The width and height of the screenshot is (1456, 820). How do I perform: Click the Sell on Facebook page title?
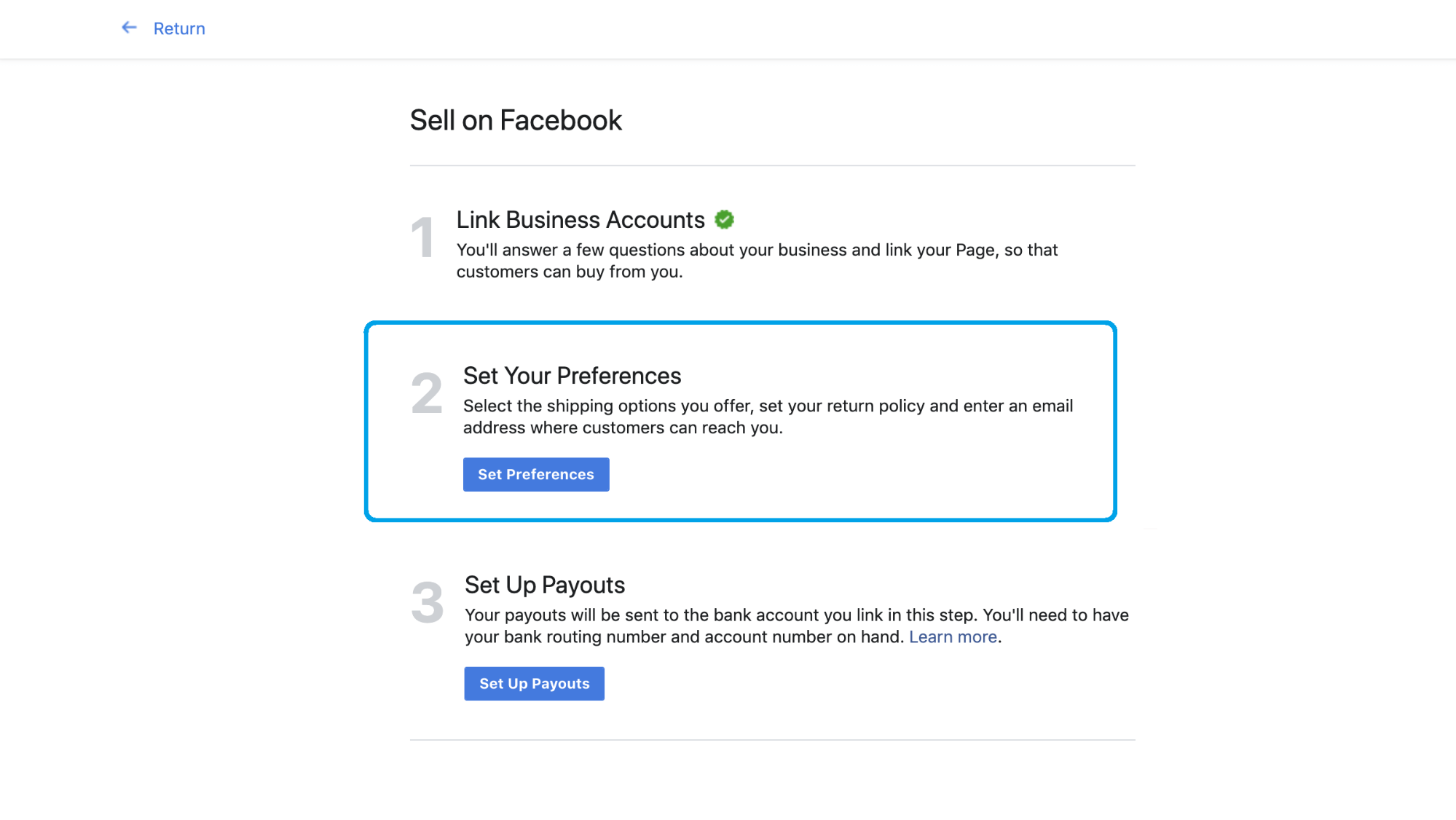pos(515,120)
